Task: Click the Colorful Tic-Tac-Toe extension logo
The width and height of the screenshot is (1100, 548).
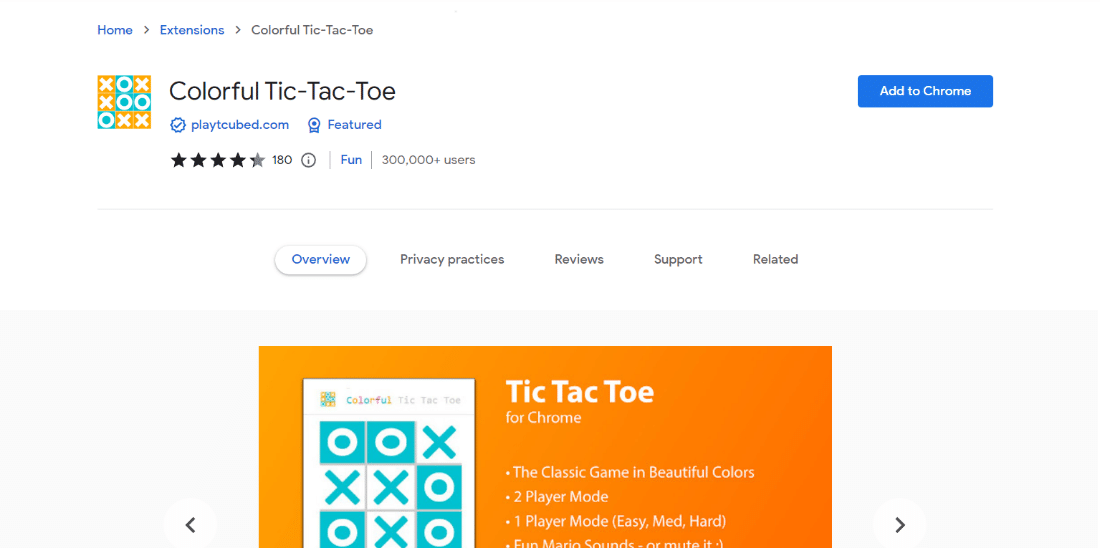Action: pos(124,102)
